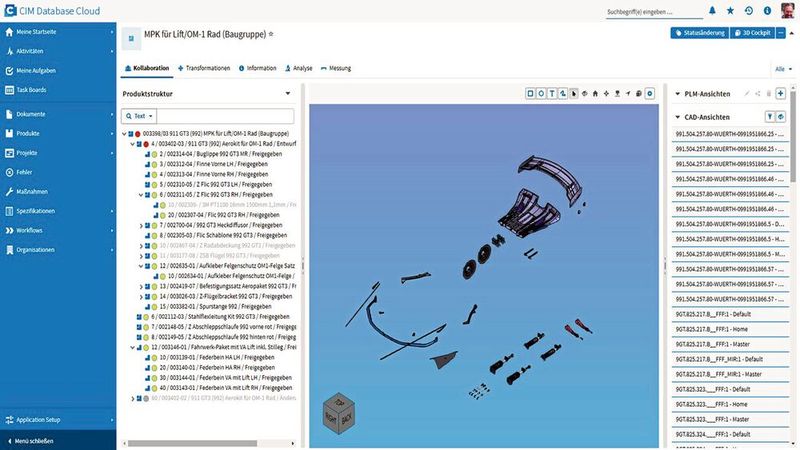This screenshot has height=450, width=800.
Task: Open the user profile avatar
Action: point(787,10)
